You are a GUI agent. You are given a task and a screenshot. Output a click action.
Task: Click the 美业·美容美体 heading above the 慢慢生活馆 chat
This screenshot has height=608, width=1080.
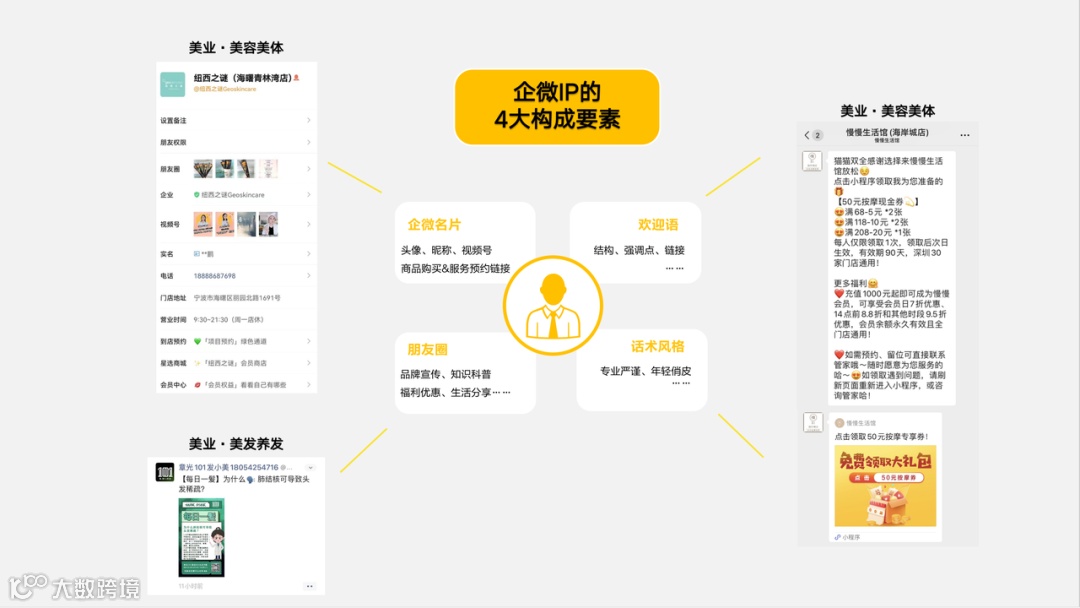tap(887, 111)
